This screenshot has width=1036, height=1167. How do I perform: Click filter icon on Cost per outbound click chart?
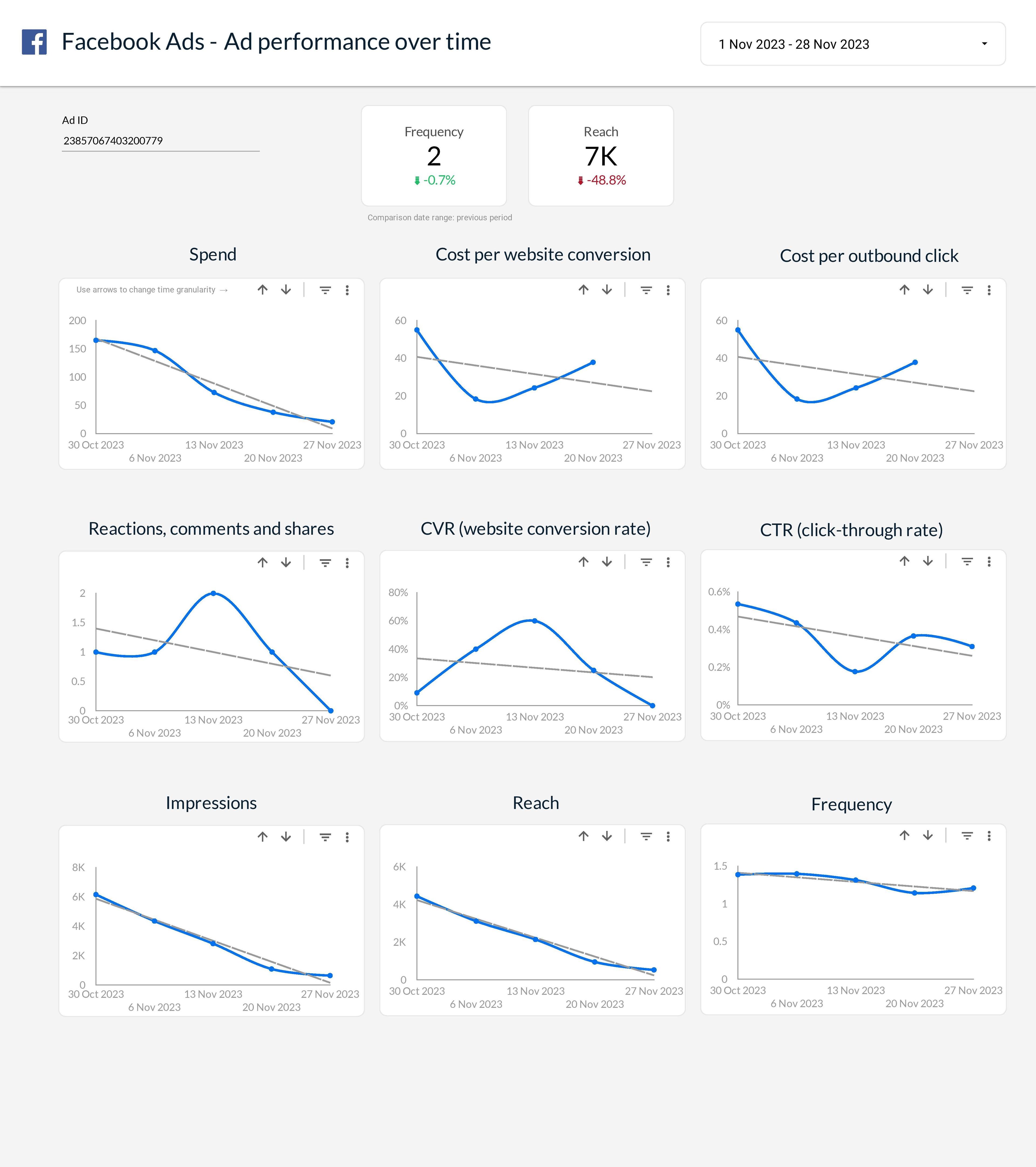[x=967, y=290]
